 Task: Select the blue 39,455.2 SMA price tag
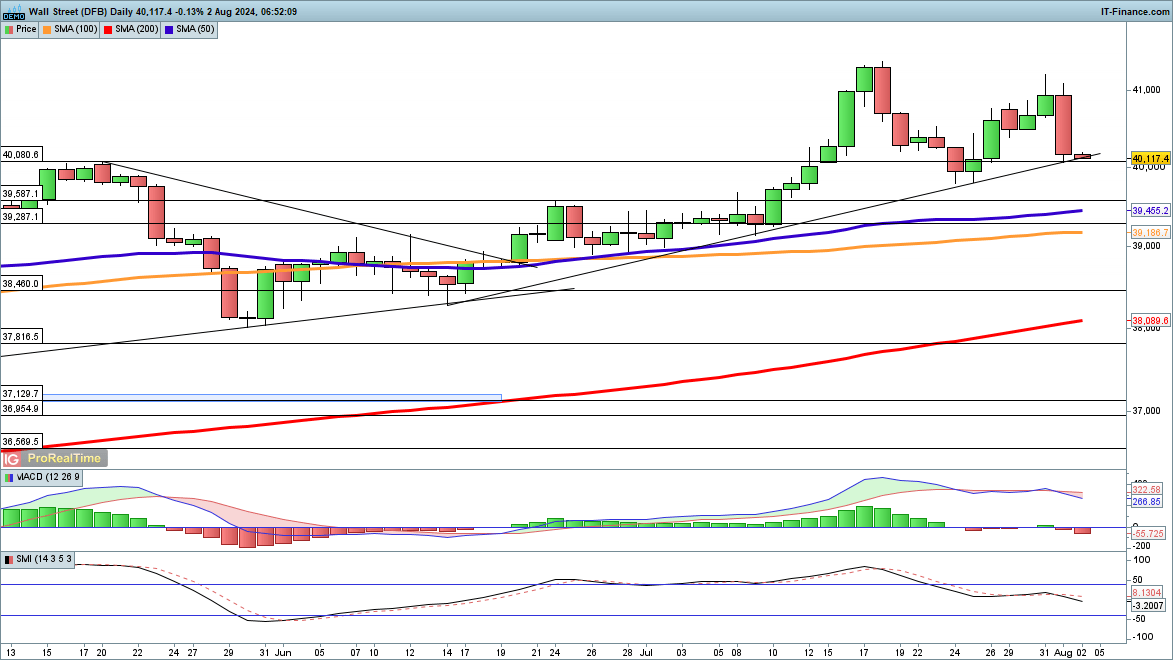point(1150,211)
